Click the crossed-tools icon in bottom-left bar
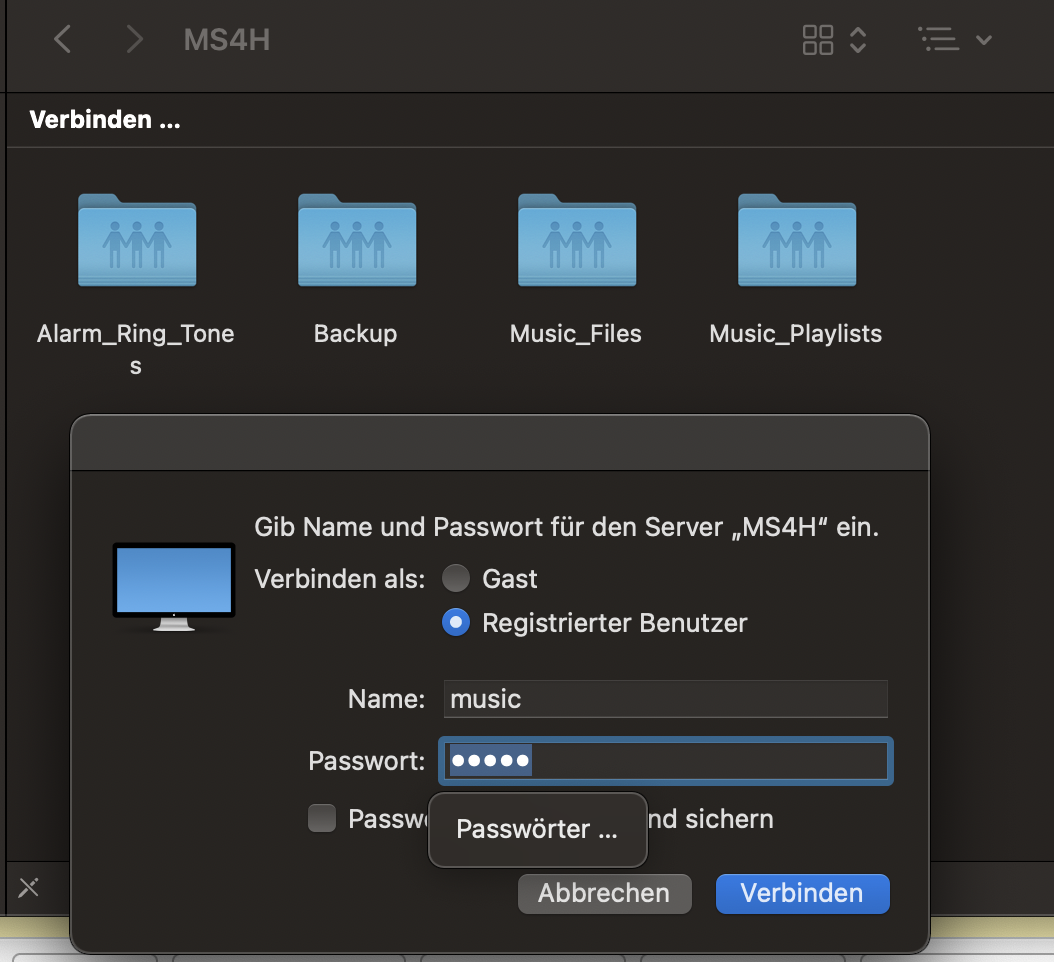 coord(29,887)
